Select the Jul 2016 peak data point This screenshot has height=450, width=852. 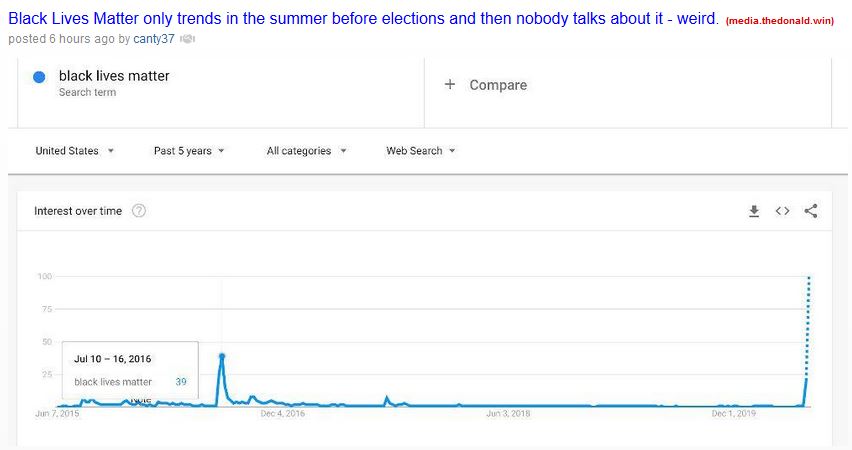click(222, 357)
